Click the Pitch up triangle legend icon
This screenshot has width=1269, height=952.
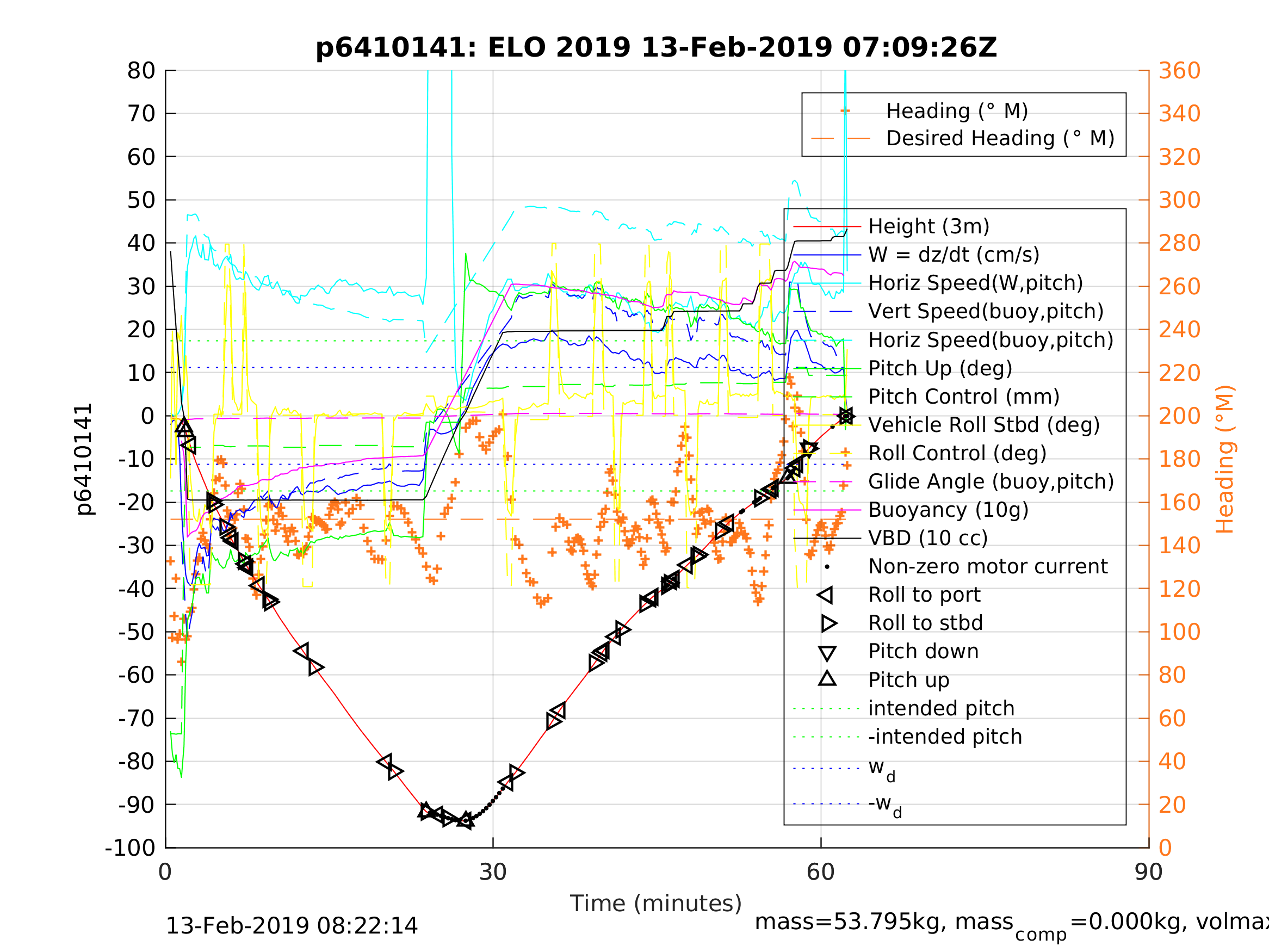pos(827,678)
